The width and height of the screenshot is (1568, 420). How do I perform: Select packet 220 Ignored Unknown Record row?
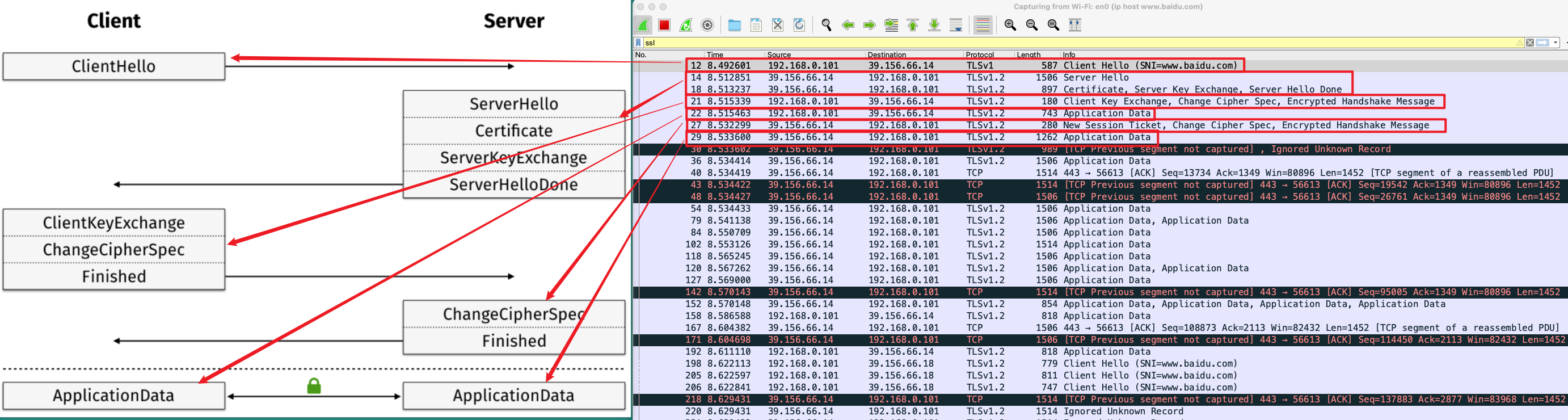click(1100, 411)
